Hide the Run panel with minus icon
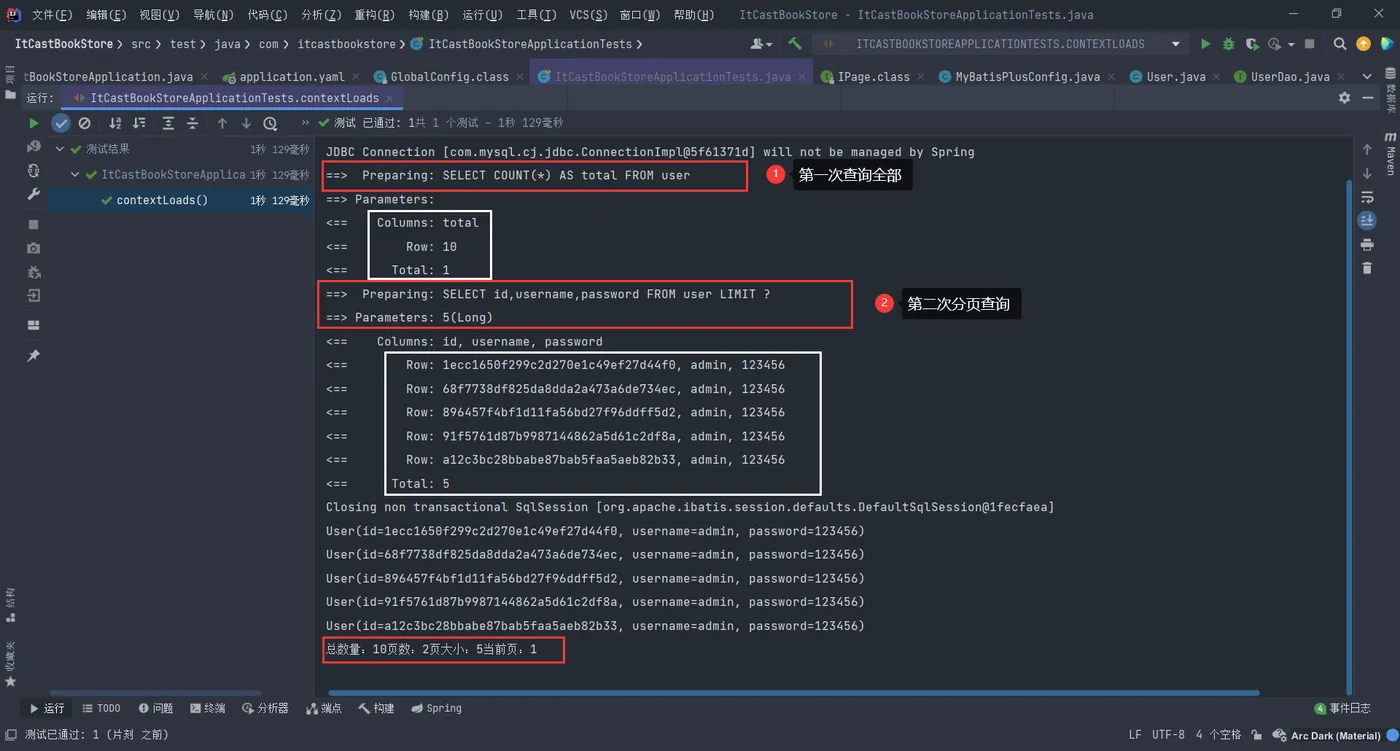 pyautogui.click(x=1369, y=98)
